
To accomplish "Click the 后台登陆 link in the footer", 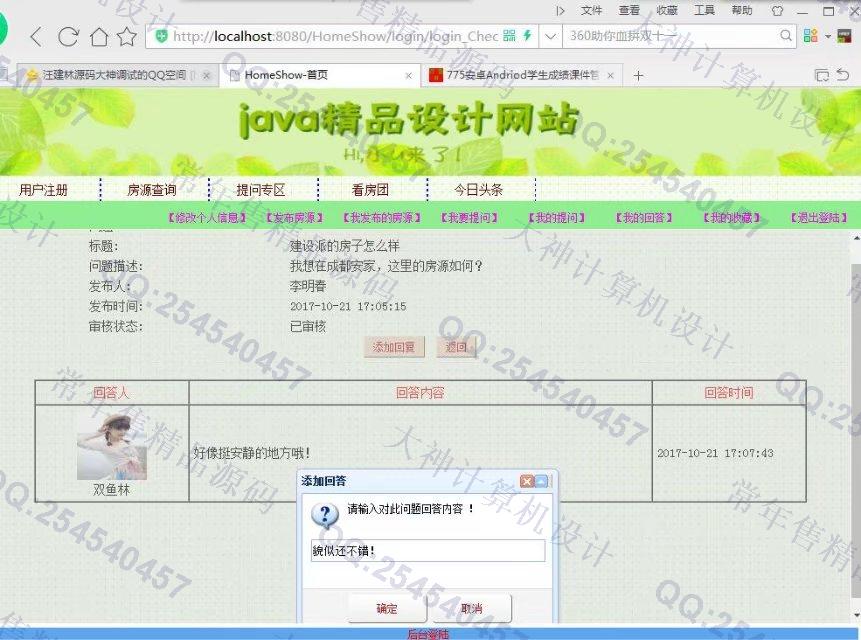I will pos(428,635).
